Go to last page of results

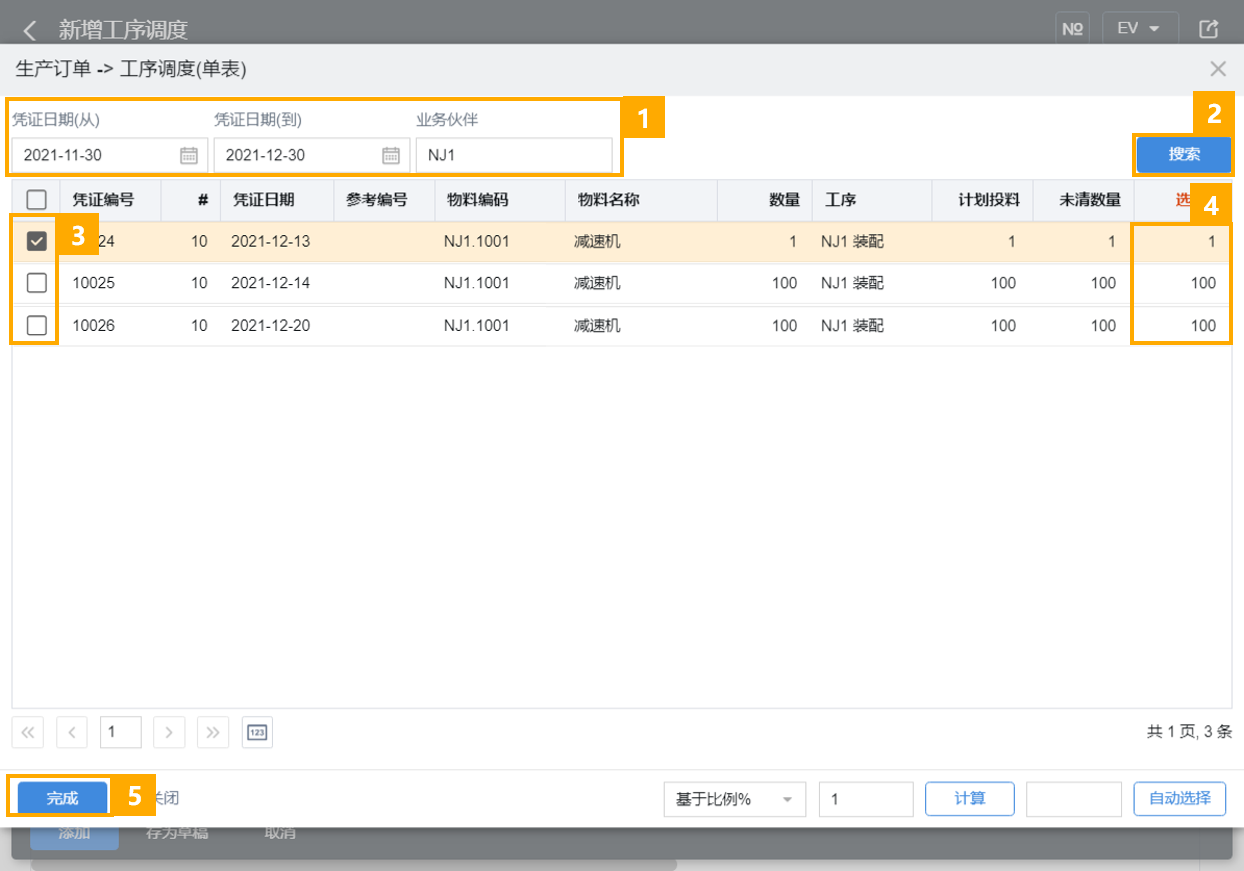point(213,732)
